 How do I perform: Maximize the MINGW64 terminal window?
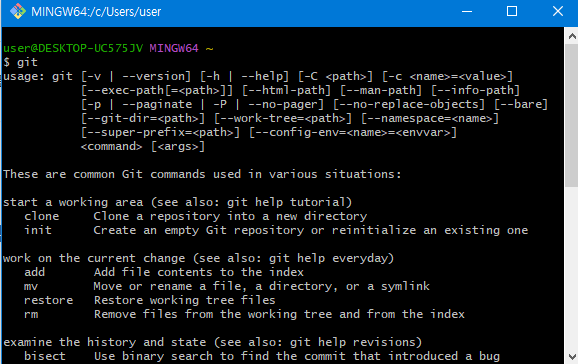pyautogui.click(x=512, y=11)
